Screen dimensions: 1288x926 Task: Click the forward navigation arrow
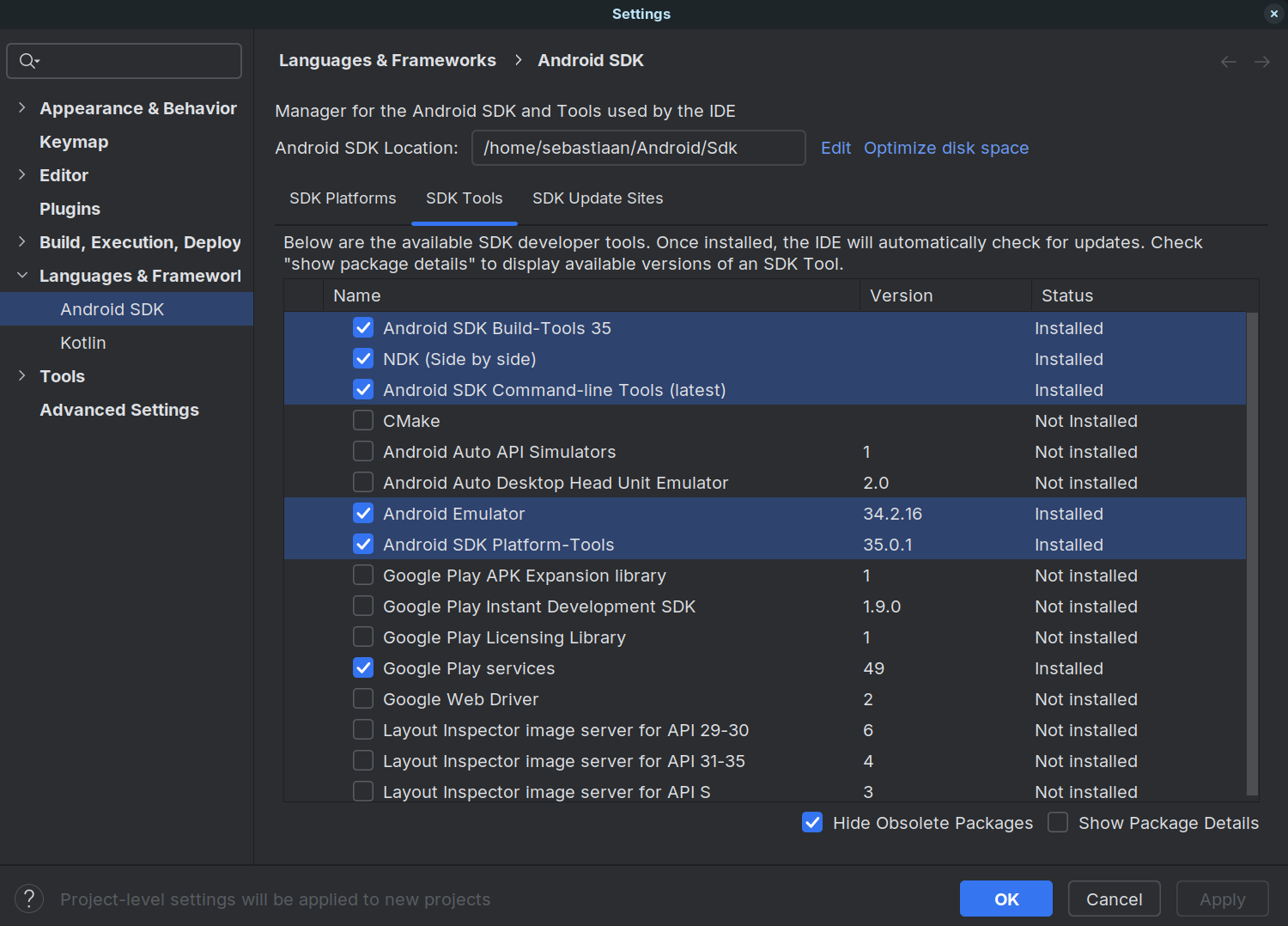(x=1261, y=61)
